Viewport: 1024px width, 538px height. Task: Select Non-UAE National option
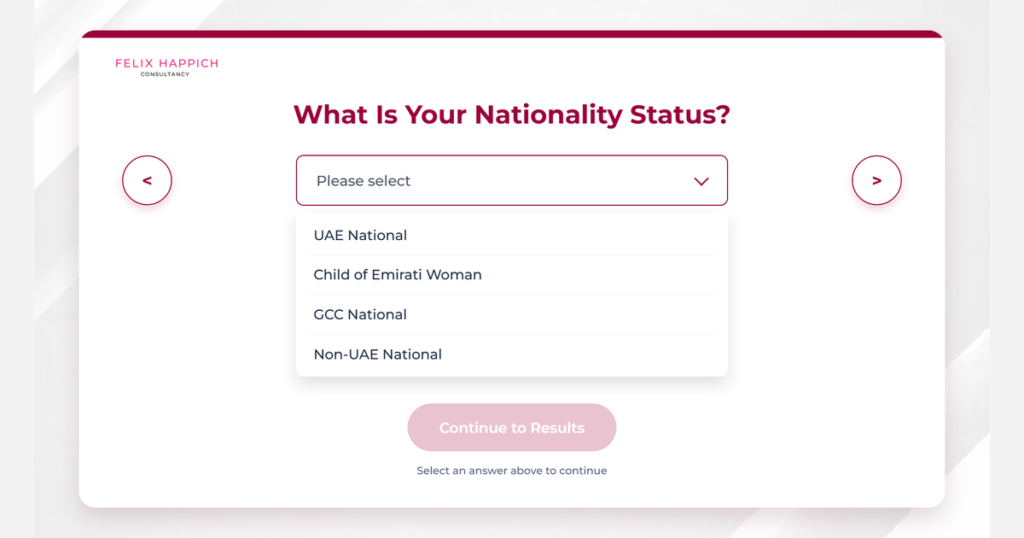click(x=511, y=355)
